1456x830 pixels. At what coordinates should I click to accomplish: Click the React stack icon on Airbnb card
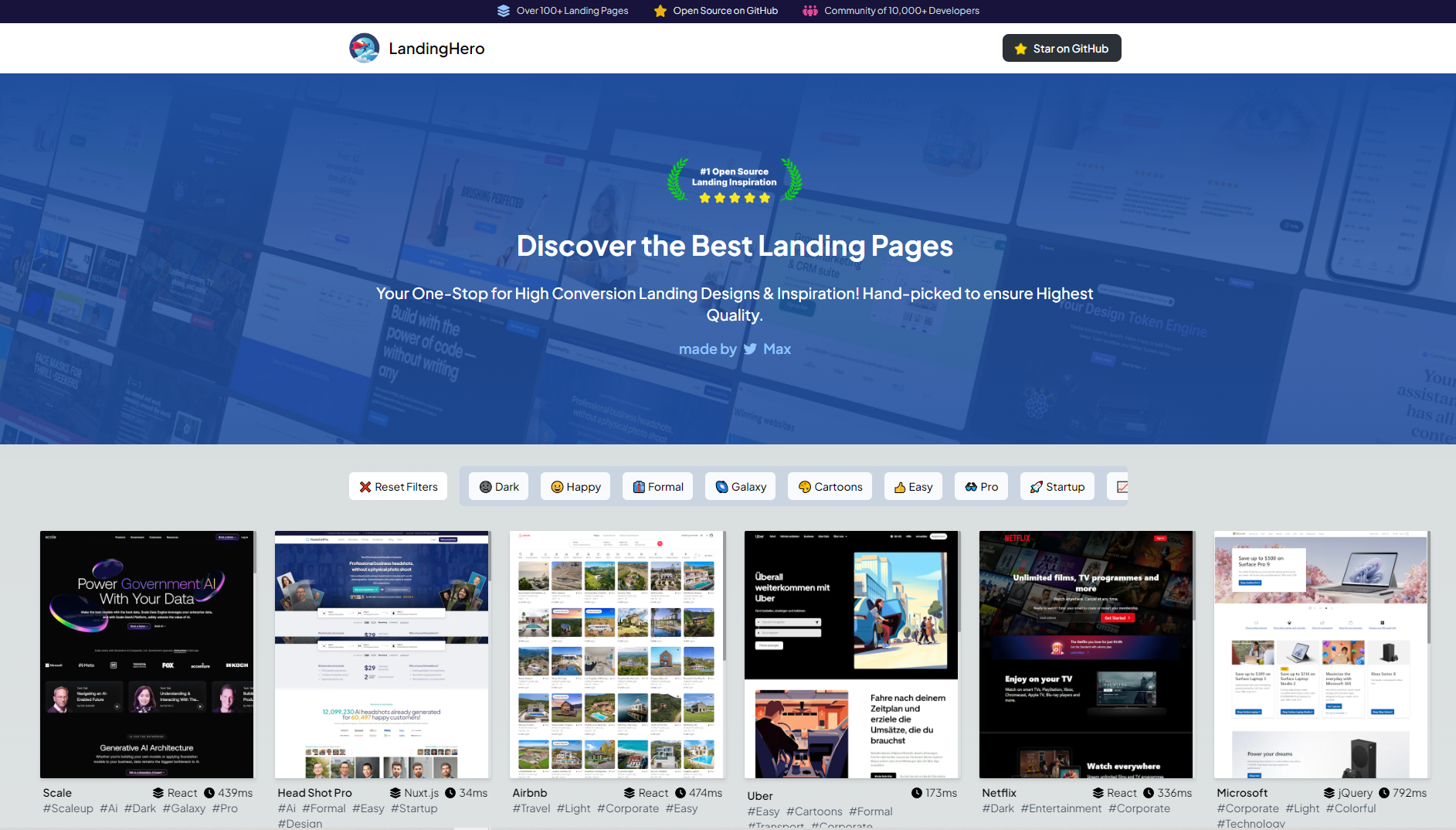pyautogui.click(x=630, y=793)
